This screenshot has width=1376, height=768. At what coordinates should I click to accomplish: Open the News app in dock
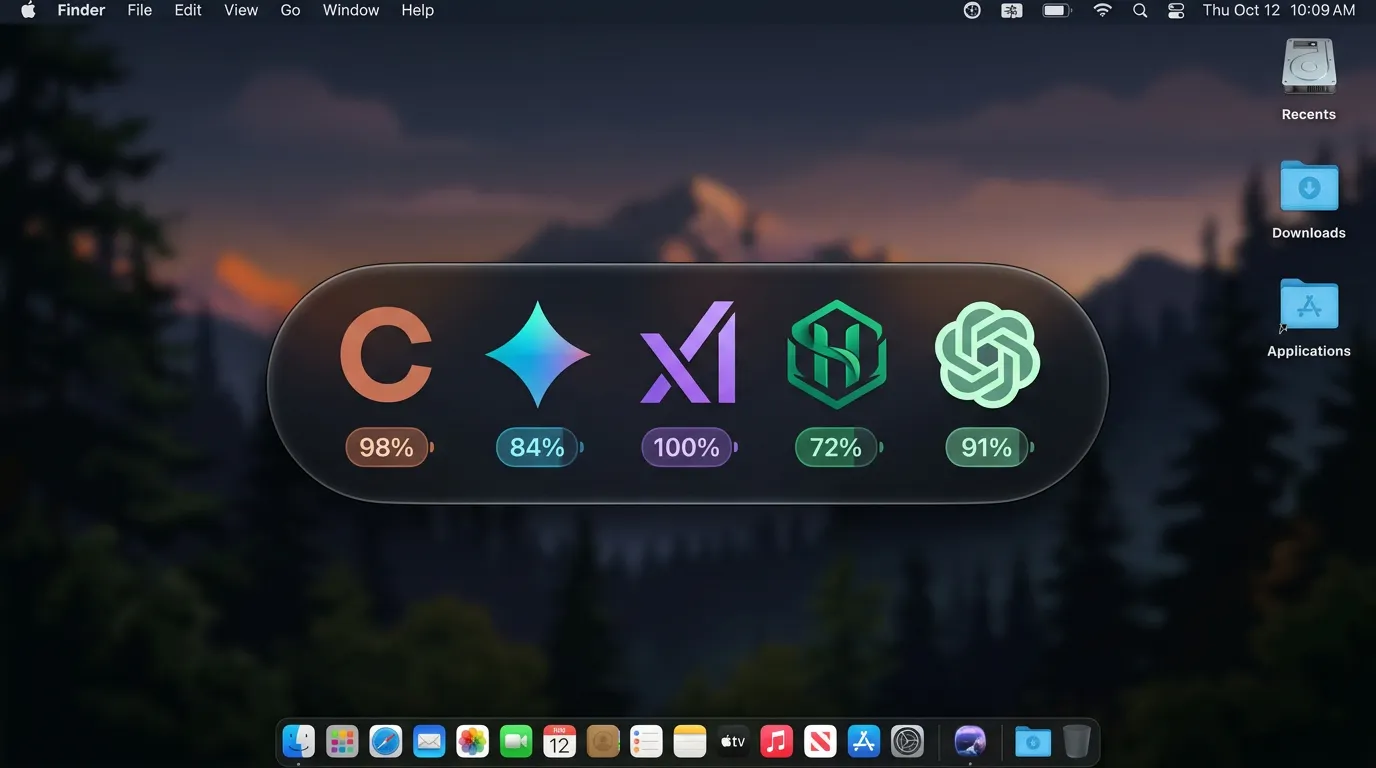[820, 741]
